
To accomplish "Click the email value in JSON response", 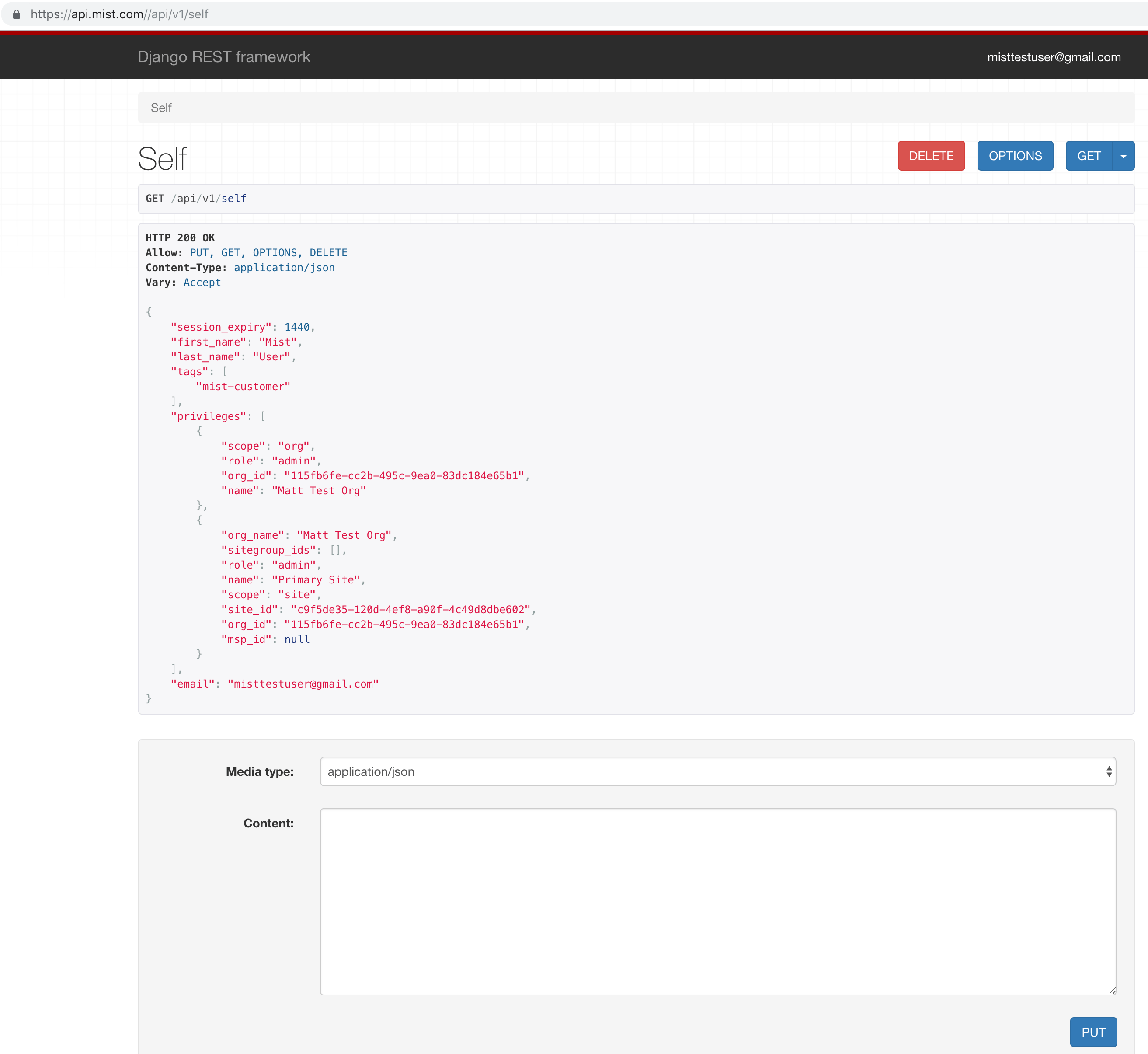I will (x=303, y=684).
